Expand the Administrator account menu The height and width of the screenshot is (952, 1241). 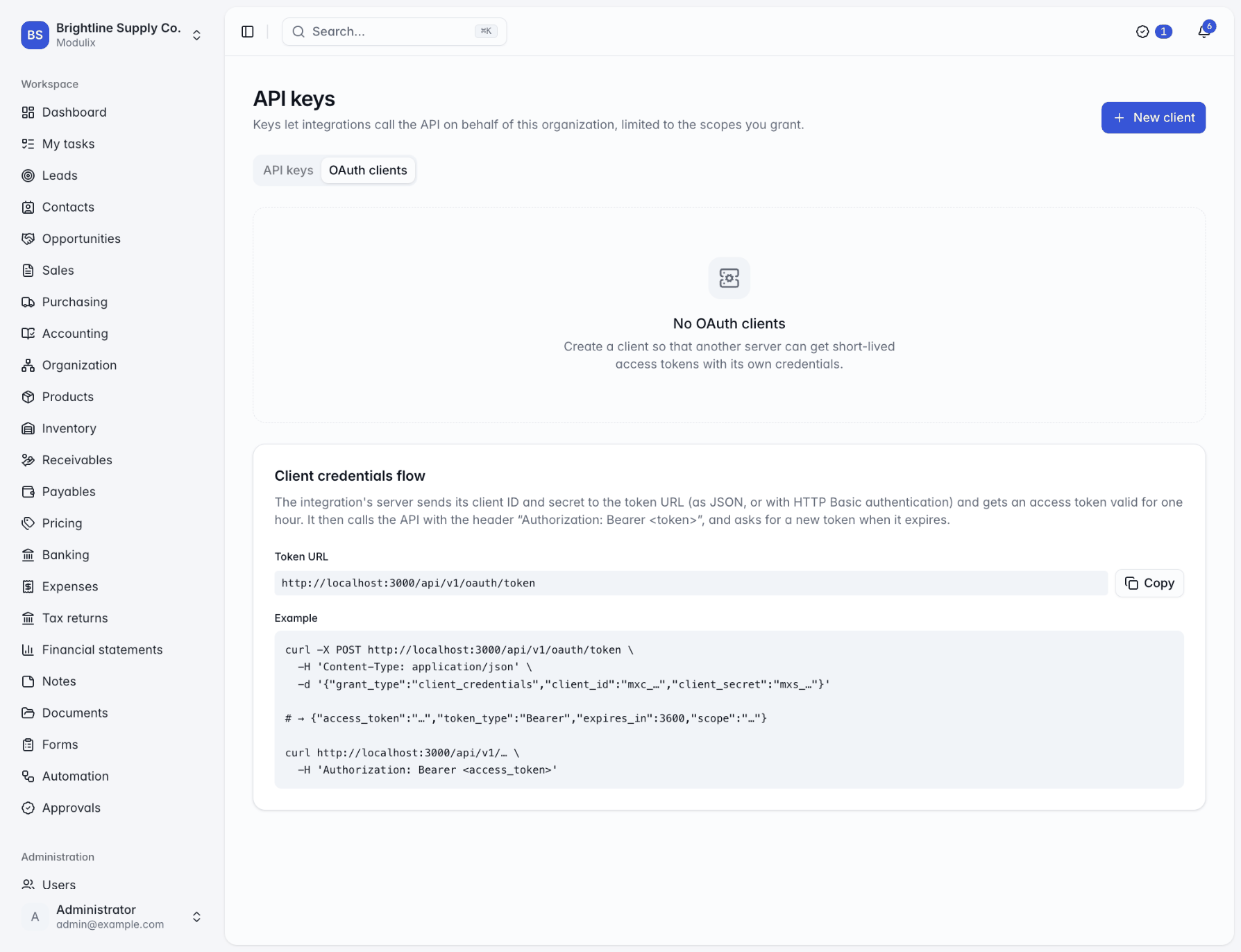196,917
